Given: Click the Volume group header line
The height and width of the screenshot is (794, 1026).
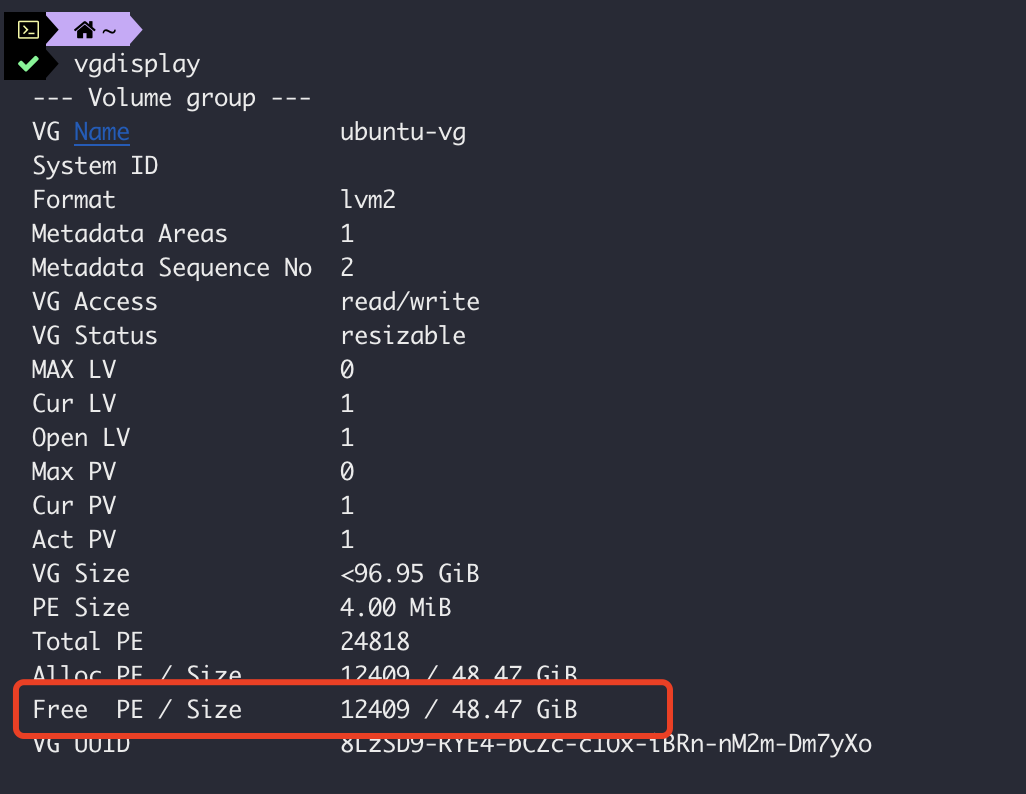Looking at the screenshot, I should (172, 98).
